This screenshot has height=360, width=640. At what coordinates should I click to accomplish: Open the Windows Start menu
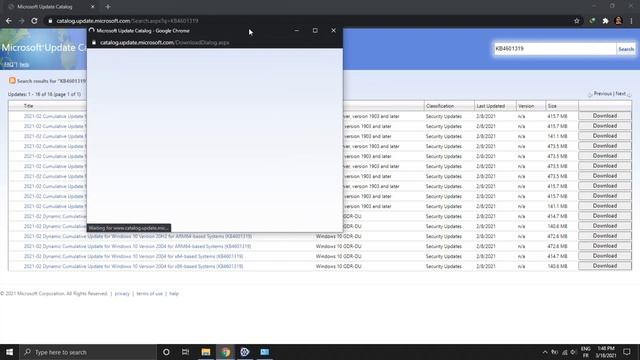point(9,352)
